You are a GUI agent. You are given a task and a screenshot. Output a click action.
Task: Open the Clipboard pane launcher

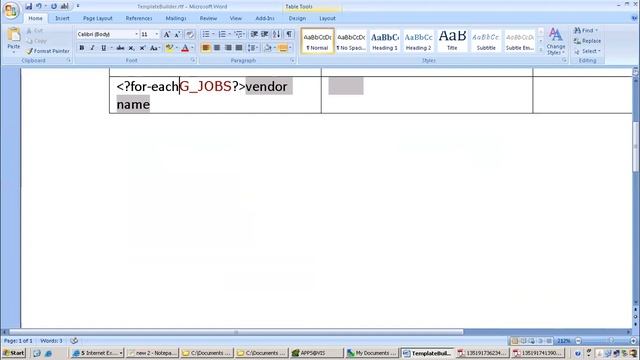pos(69,60)
